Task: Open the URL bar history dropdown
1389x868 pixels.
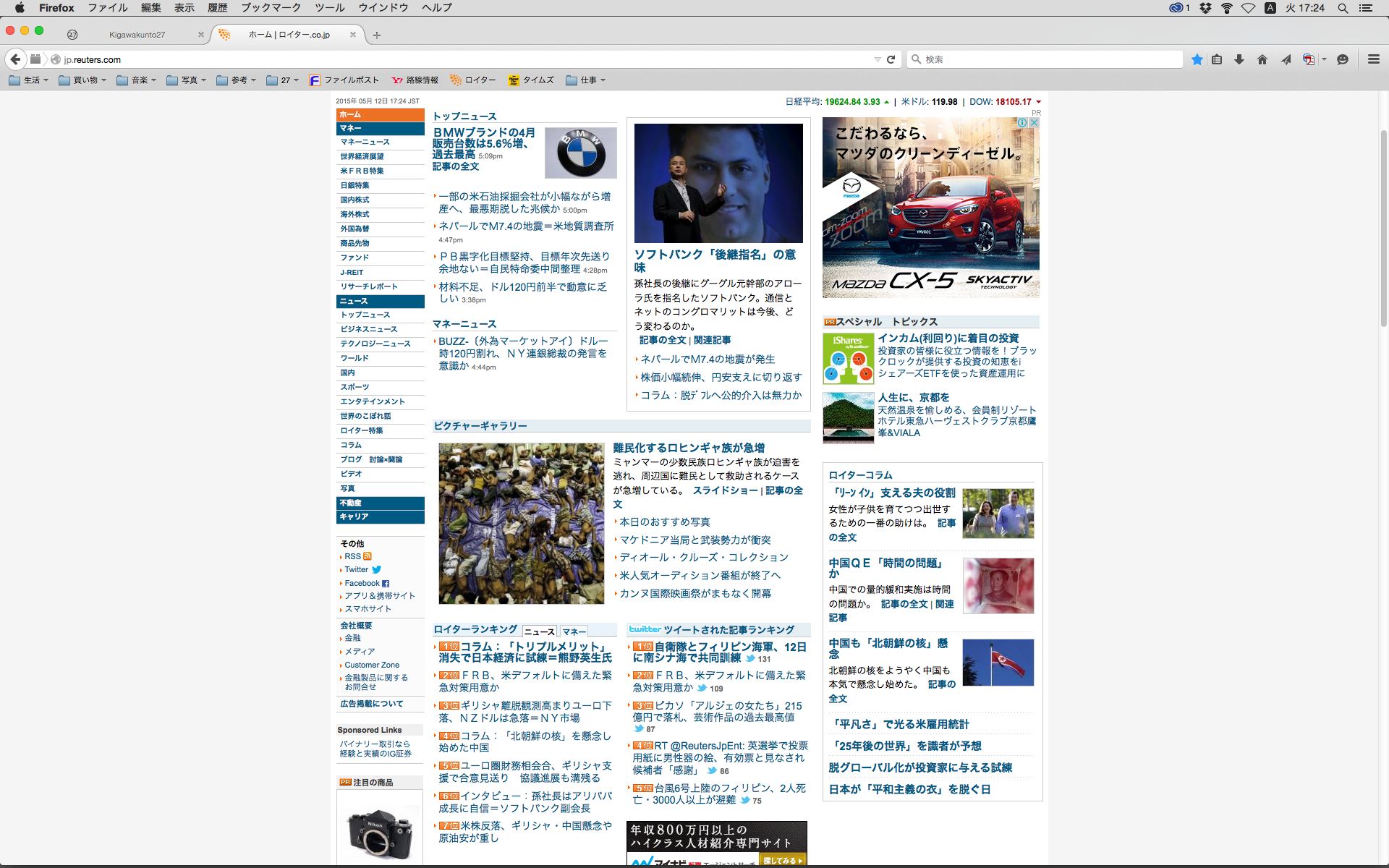Action: click(x=878, y=59)
